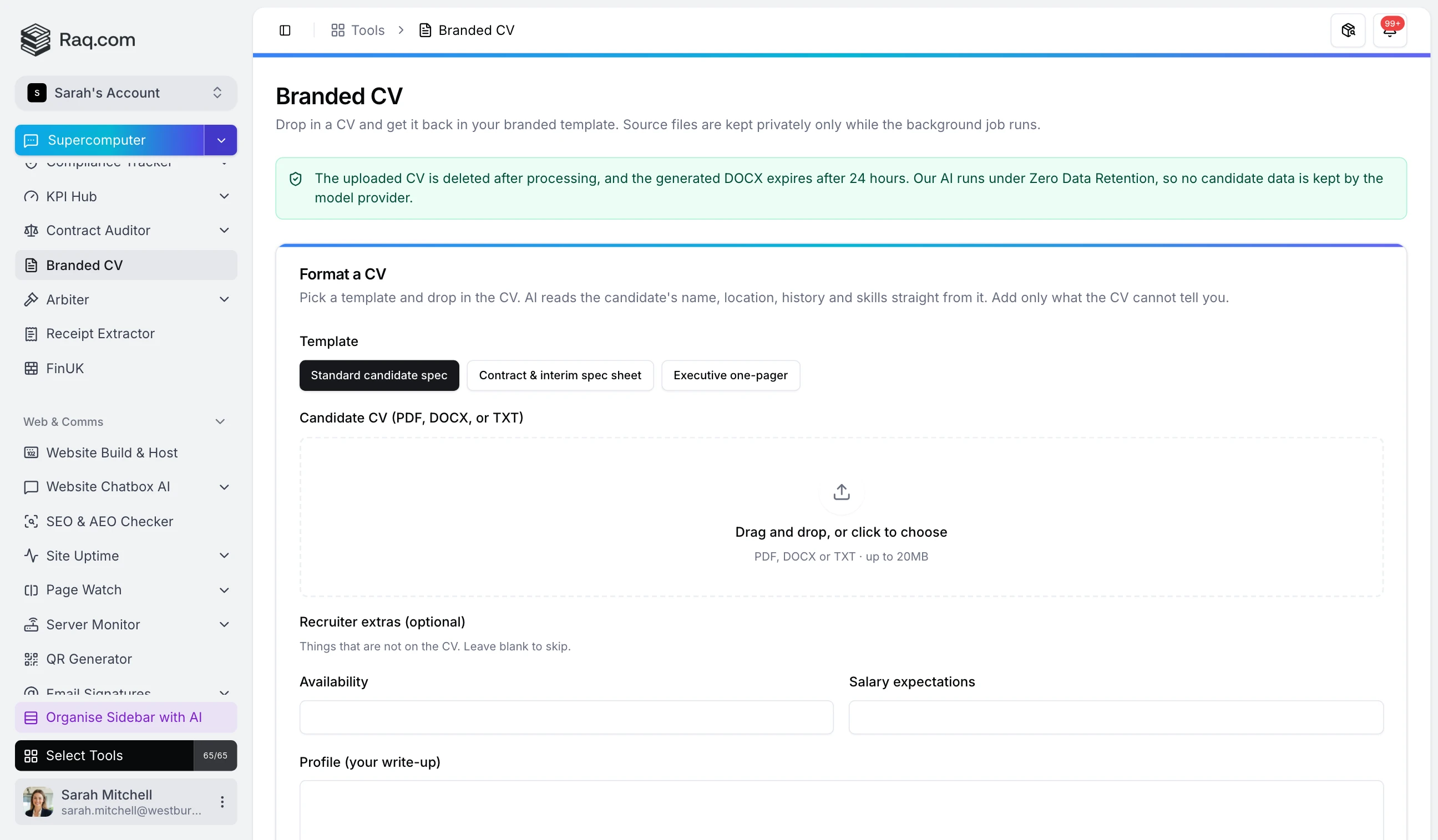Click Organise Sidebar with AI
The width and height of the screenshot is (1438, 840).
(x=126, y=717)
